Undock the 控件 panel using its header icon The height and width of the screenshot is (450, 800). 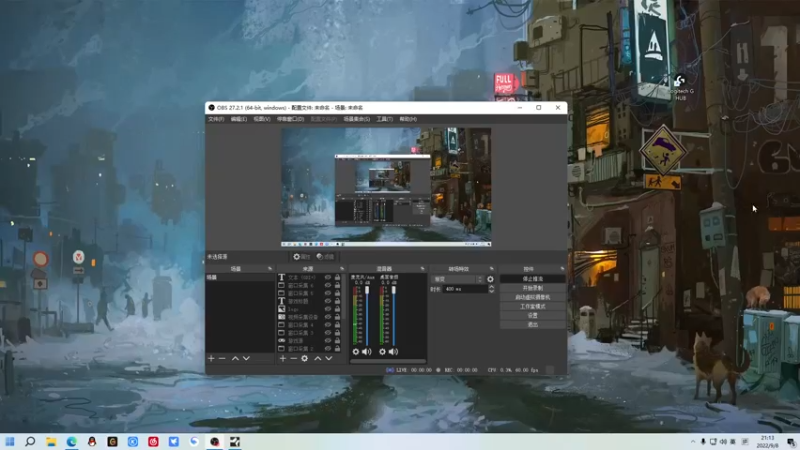click(562, 269)
